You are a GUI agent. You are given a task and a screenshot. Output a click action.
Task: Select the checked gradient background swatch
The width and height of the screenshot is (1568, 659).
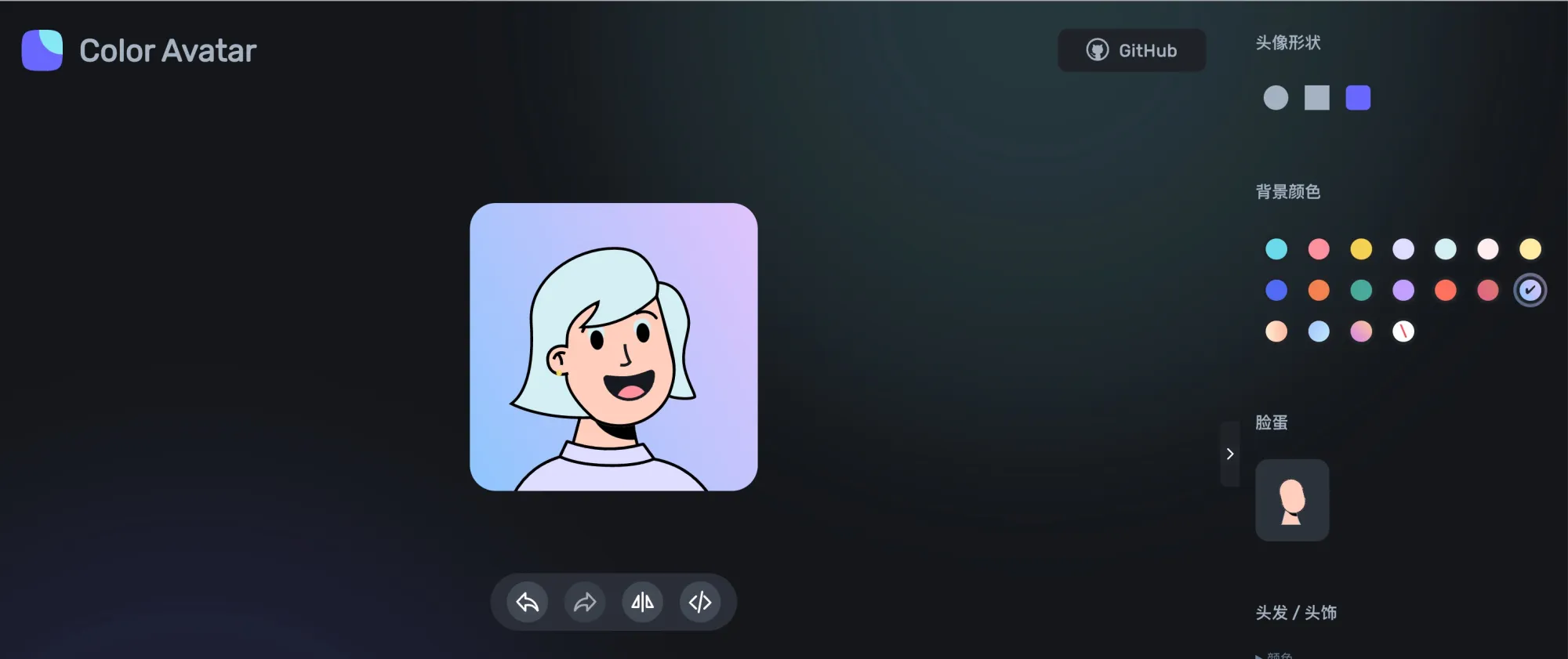click(x=1530, y=290)
